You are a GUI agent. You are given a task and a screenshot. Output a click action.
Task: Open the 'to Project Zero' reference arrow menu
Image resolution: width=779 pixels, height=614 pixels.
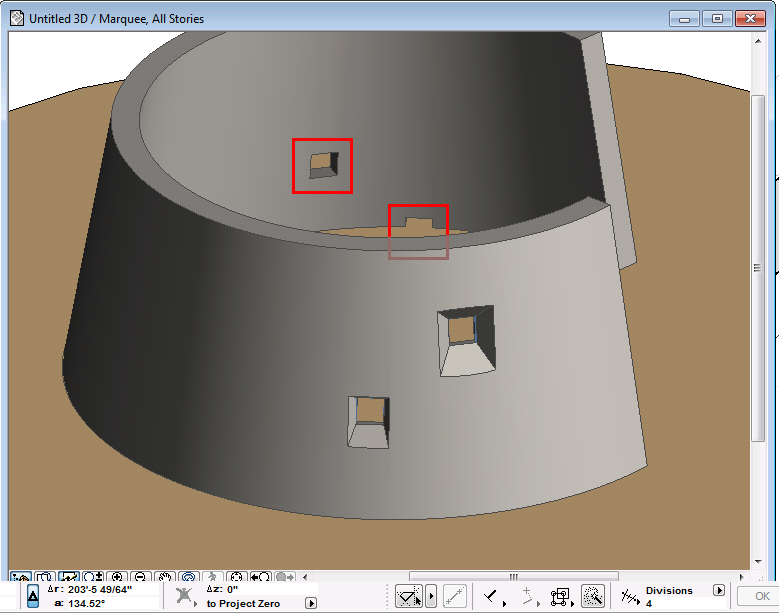(x=311, y=603)
